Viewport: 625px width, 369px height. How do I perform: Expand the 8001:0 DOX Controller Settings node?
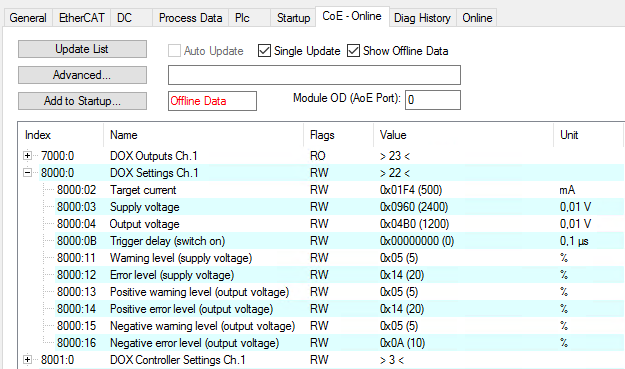(27, 360)
